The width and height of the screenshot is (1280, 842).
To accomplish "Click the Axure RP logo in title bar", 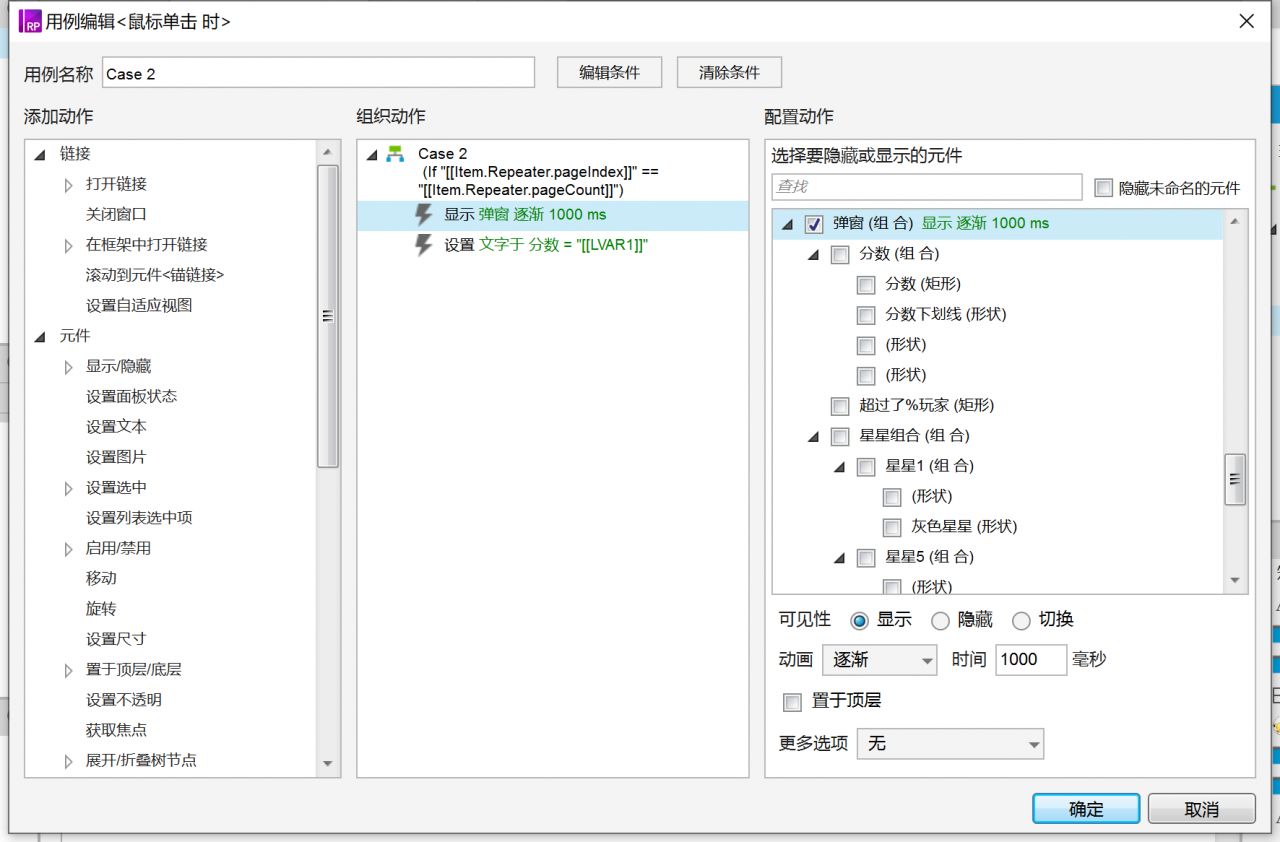I will (x=30, y=21).
